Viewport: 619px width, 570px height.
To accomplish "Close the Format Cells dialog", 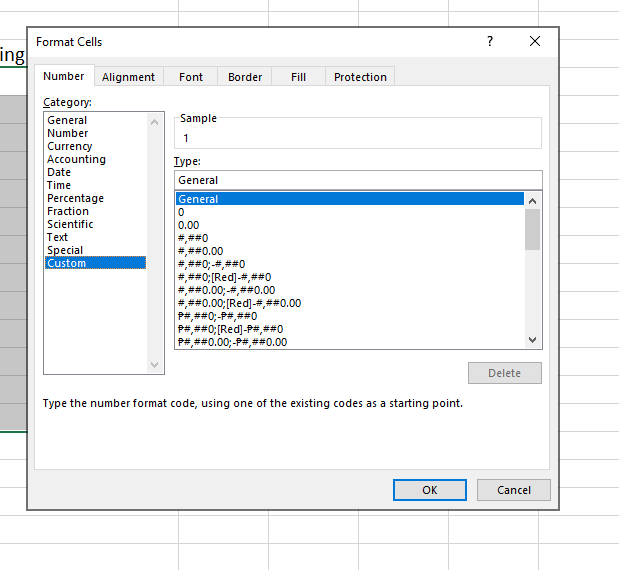I will (535, 41).
